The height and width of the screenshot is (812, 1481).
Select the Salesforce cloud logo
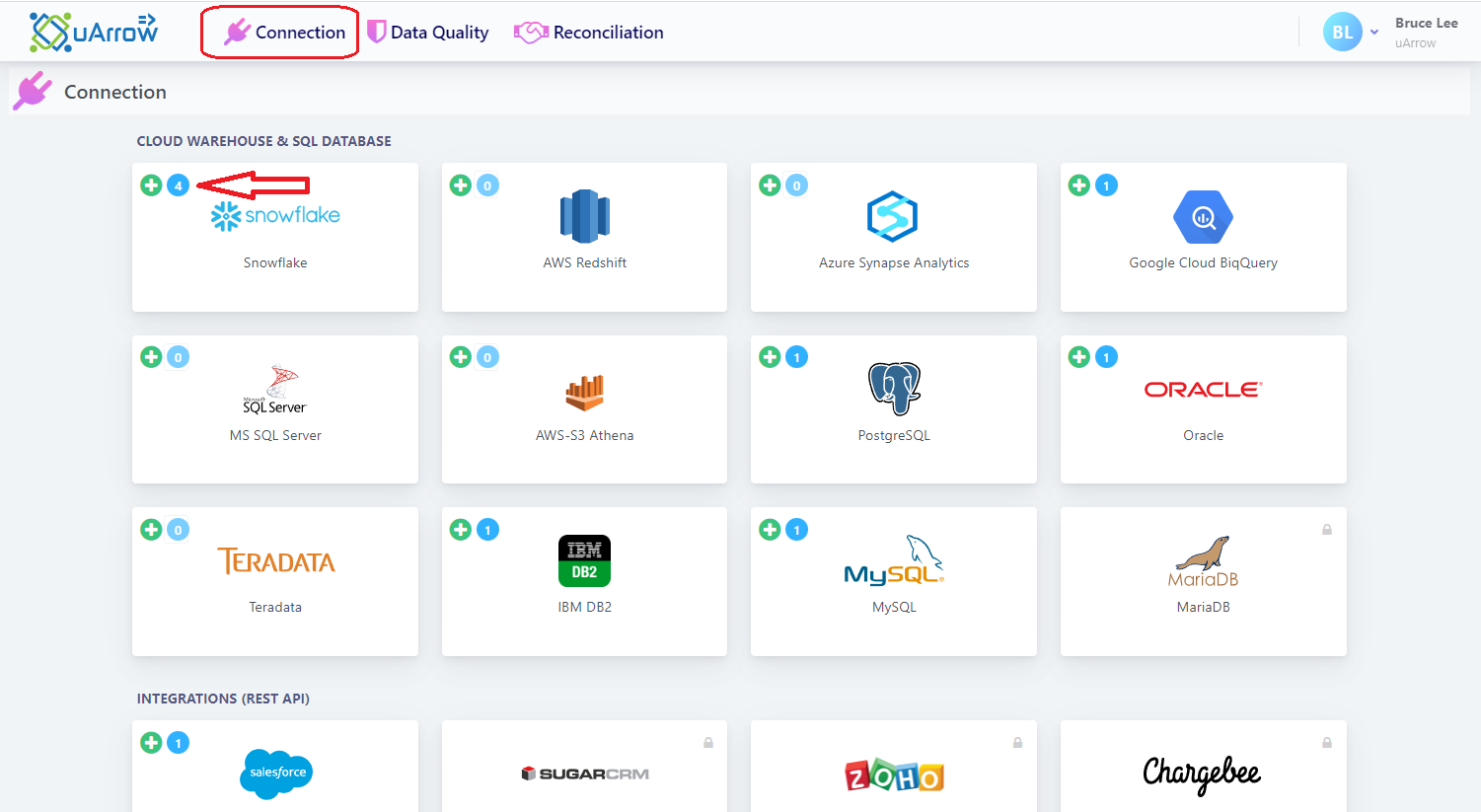click(x=276, y=773)
